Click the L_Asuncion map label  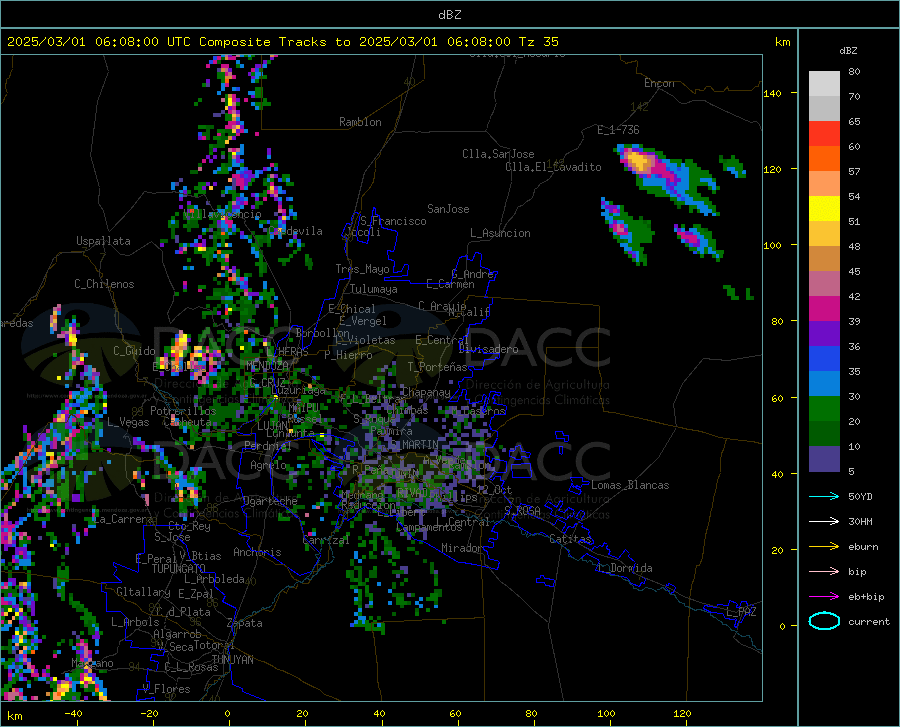pyautogui.click(x=500, y=233)
